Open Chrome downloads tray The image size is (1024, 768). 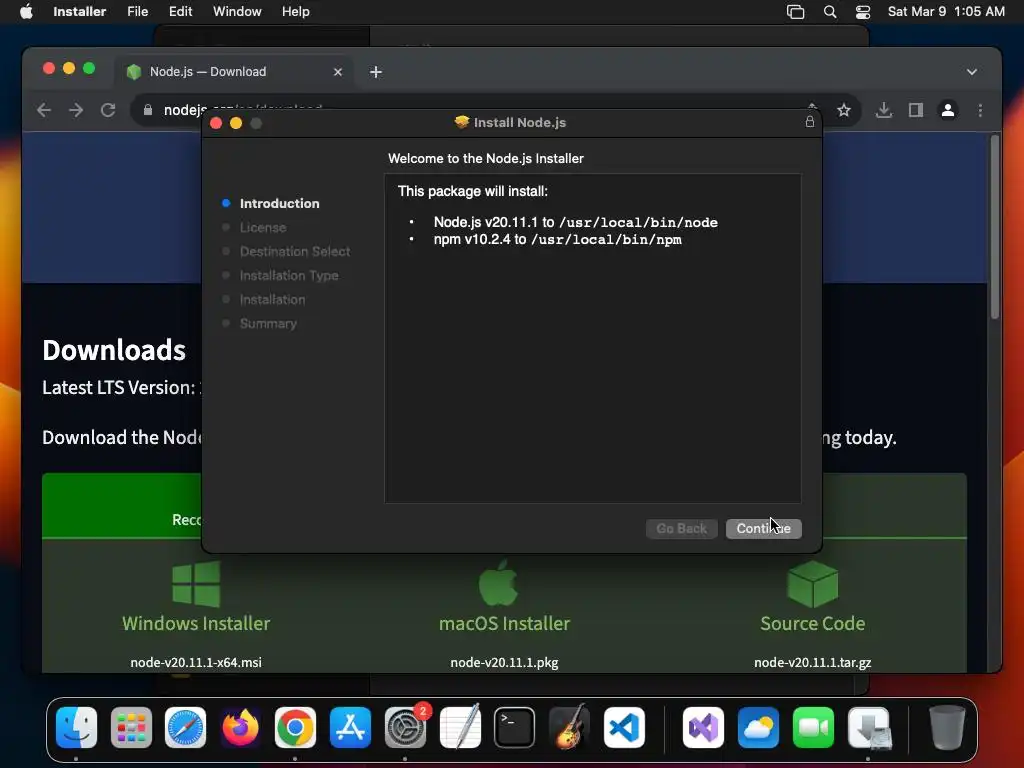(x=884, y=110)
